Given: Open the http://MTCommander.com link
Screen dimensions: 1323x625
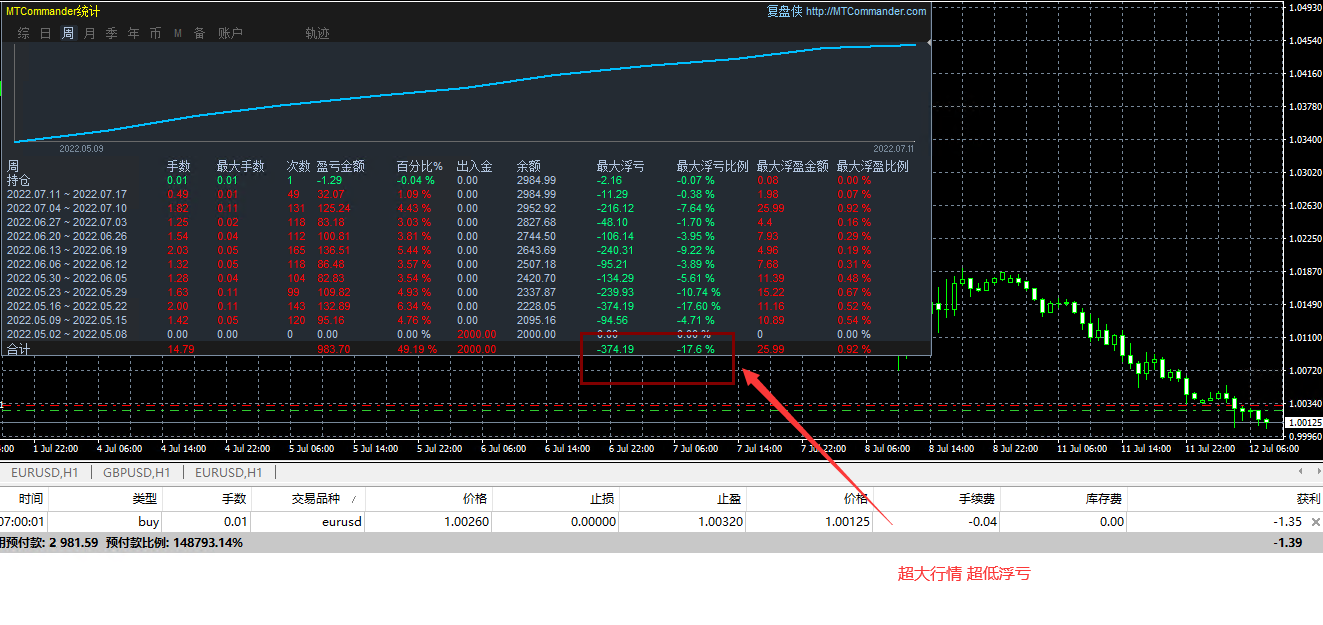Looking at the screenshot, I should (x=865, y=12).
